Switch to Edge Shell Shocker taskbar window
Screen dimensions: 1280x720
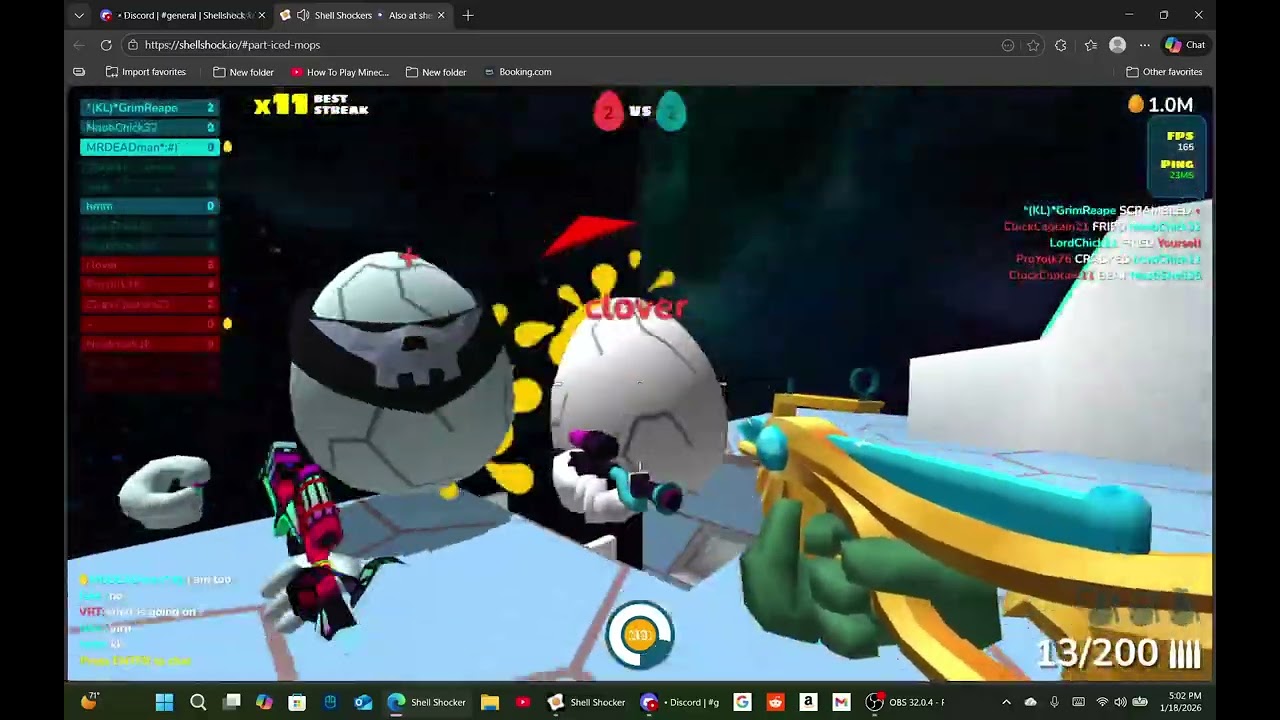click(x=428, y=702)
